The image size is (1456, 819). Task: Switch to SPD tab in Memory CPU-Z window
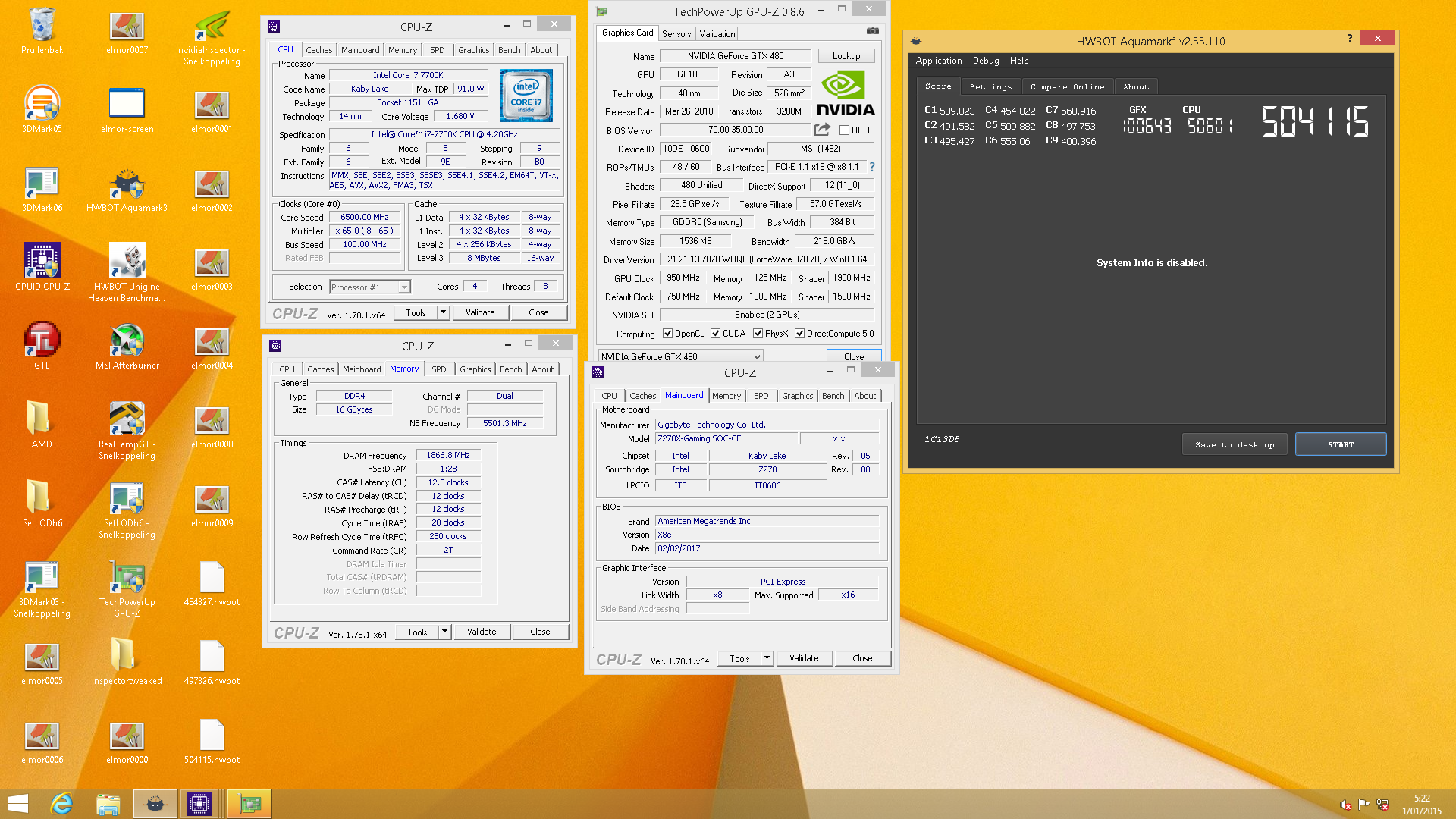(x=439, y=369)
